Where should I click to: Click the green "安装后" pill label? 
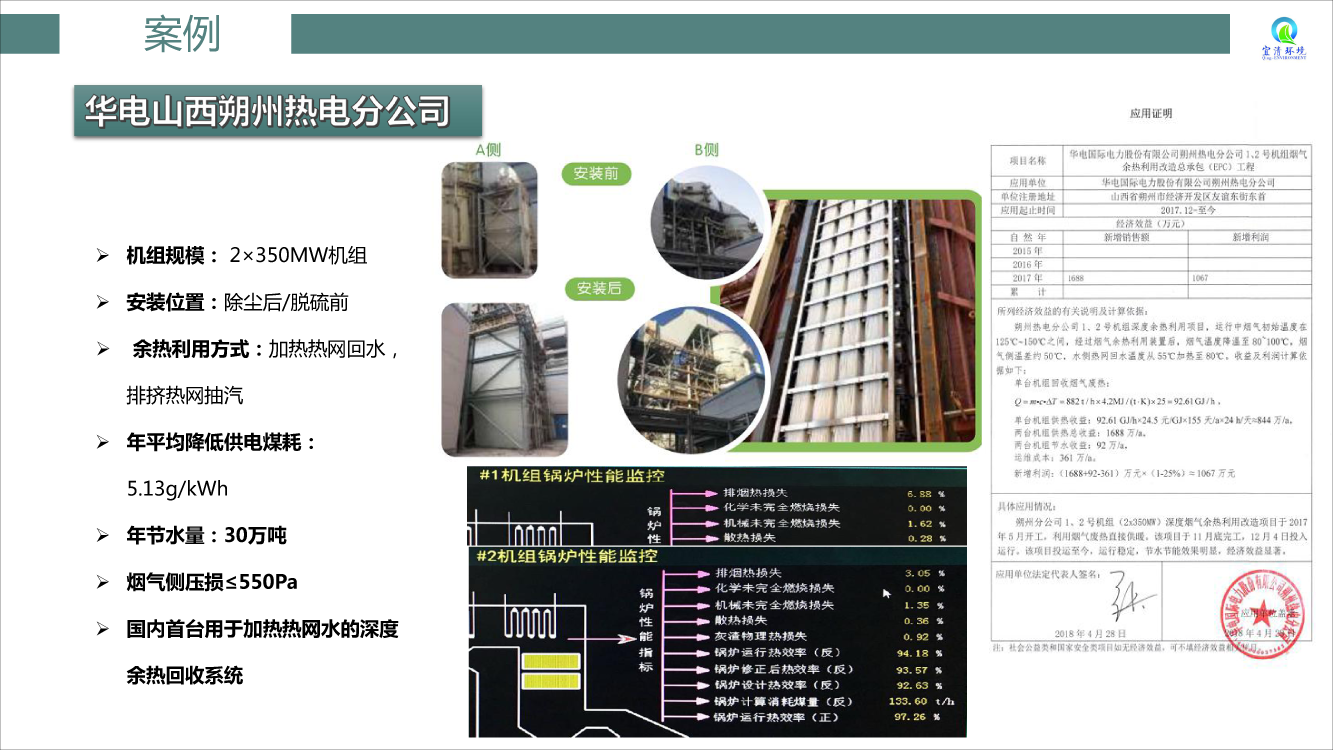point(599,288)
